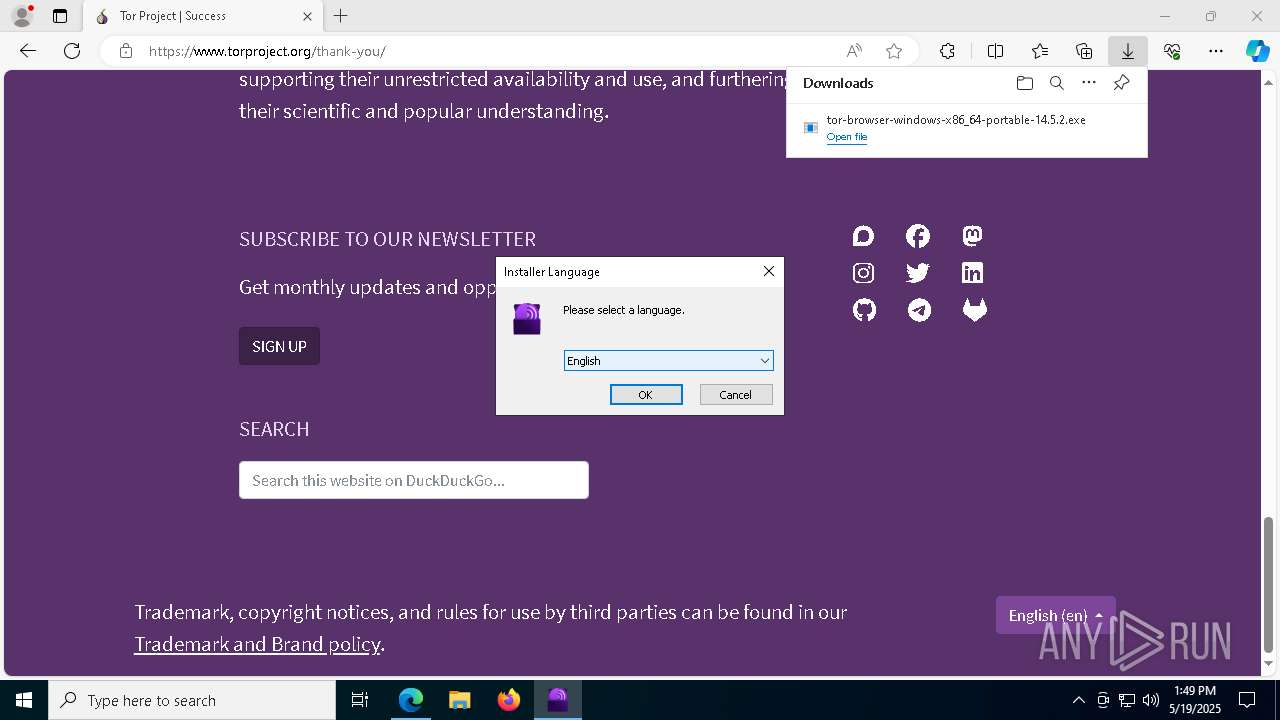Select Tor installer taskbar icon
The image size is (1280, 720).
(557, 700)
